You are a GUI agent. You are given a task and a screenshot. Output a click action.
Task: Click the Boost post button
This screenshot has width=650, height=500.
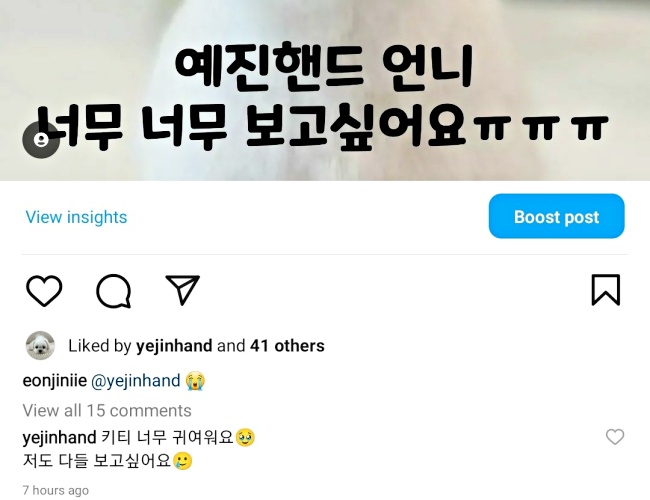coord(556,216)
